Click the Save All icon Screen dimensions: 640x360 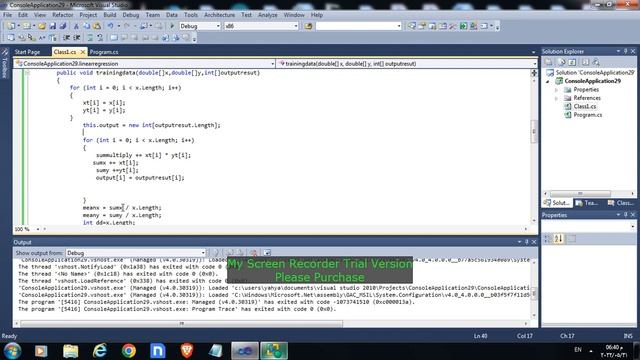63,26
